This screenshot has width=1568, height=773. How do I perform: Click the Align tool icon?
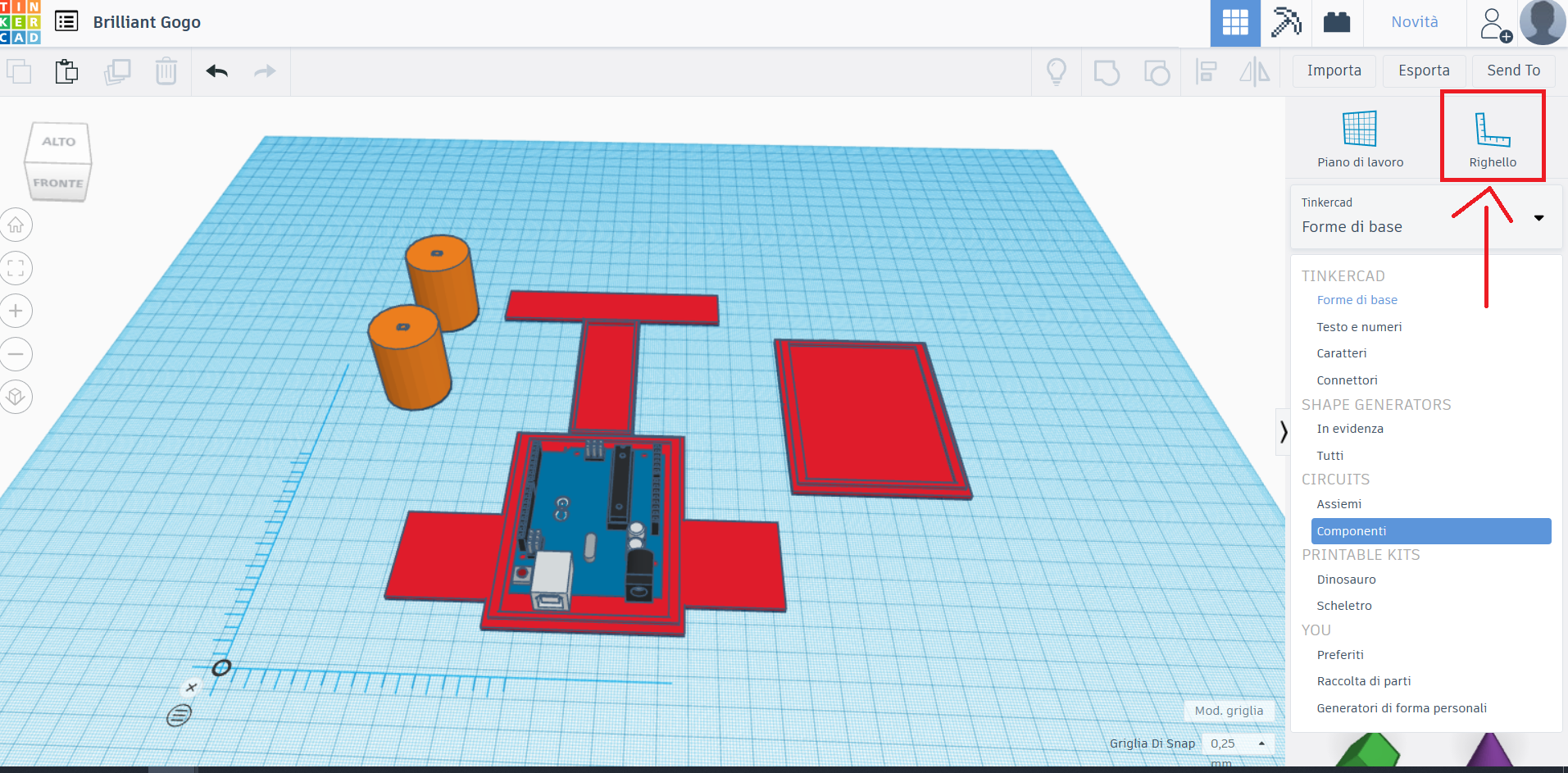pyautogui.click(x=1206, y=72)
